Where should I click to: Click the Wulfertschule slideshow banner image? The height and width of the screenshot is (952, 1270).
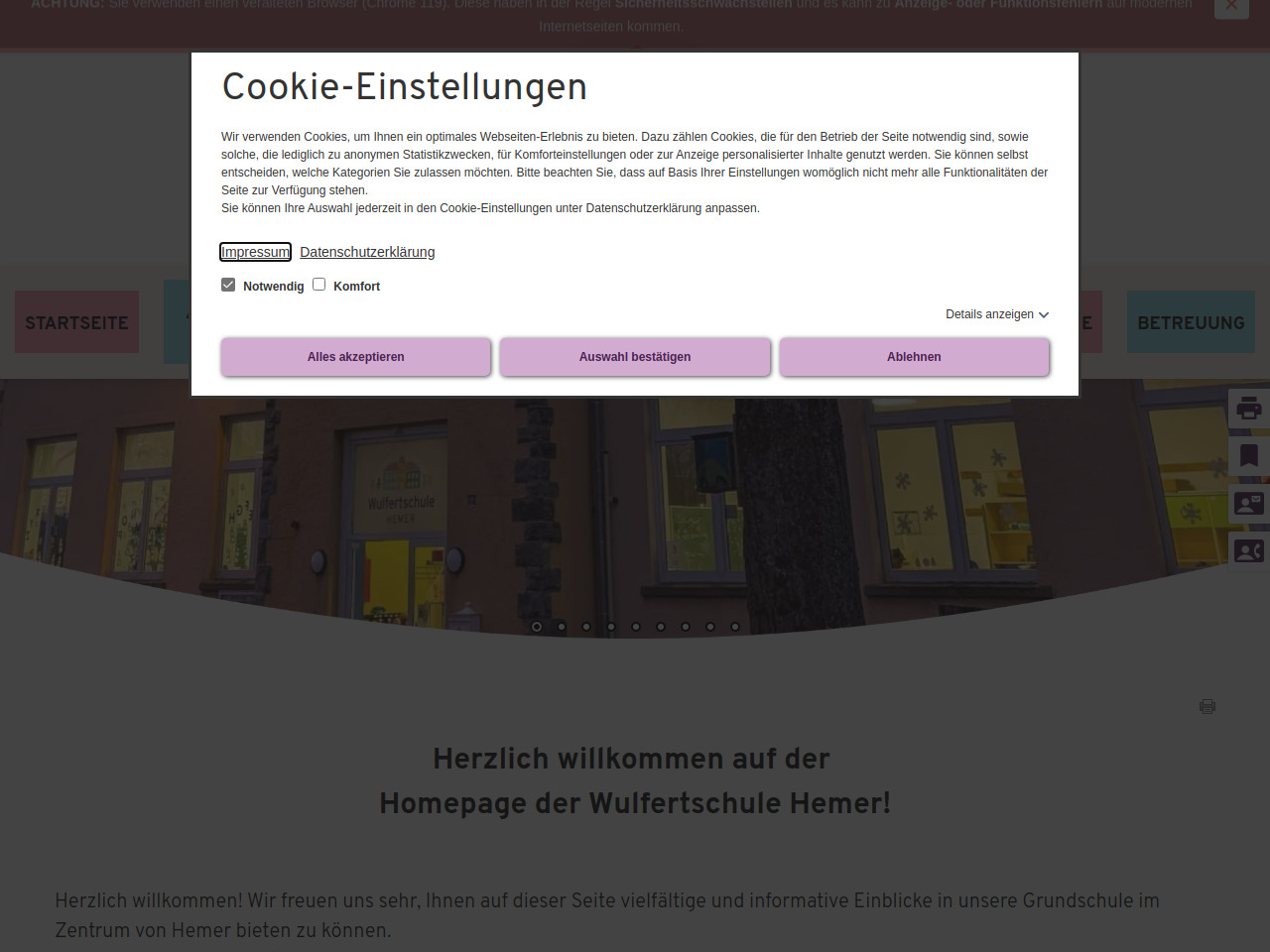tap(635, 506)
